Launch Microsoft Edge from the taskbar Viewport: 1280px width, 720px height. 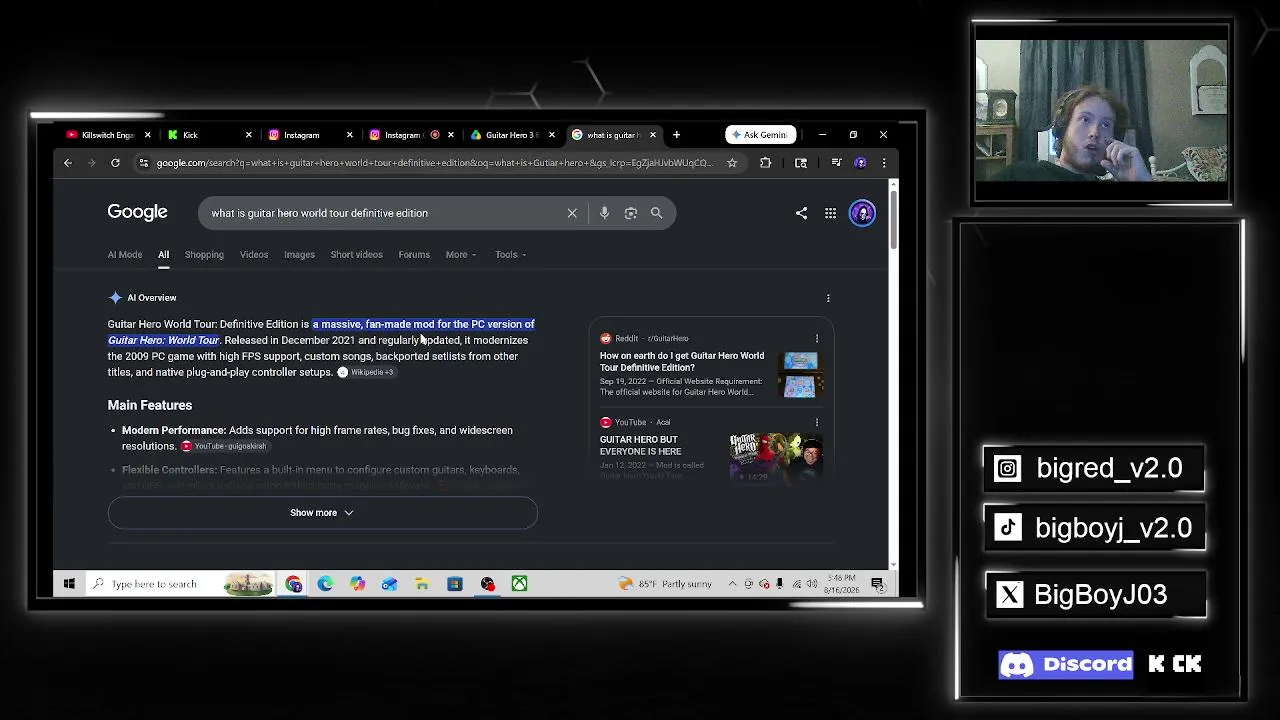pos(325,584)
